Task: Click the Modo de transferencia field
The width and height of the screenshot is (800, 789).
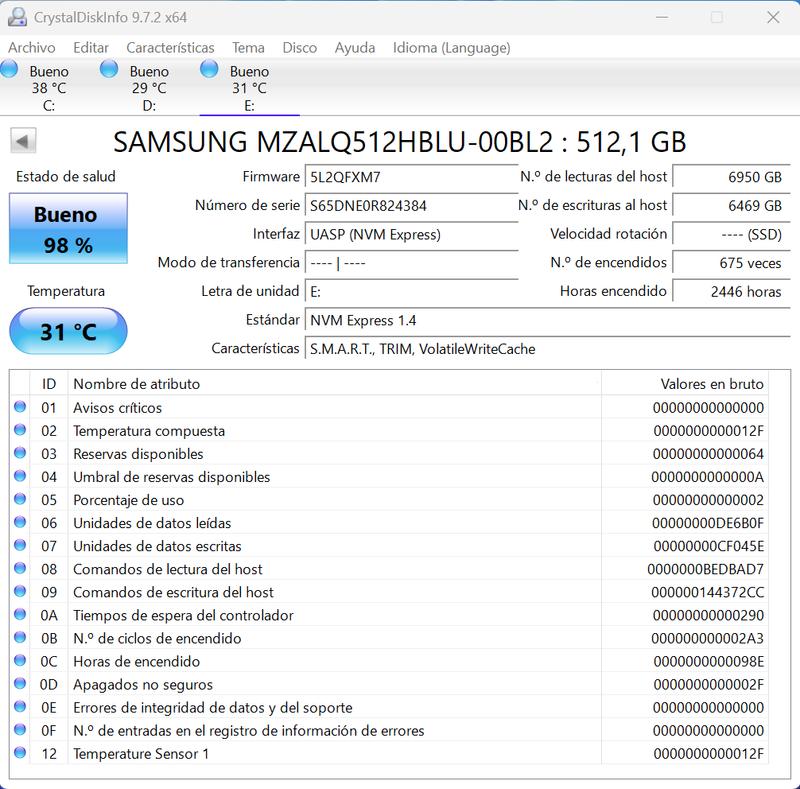Action: [411, 262]
